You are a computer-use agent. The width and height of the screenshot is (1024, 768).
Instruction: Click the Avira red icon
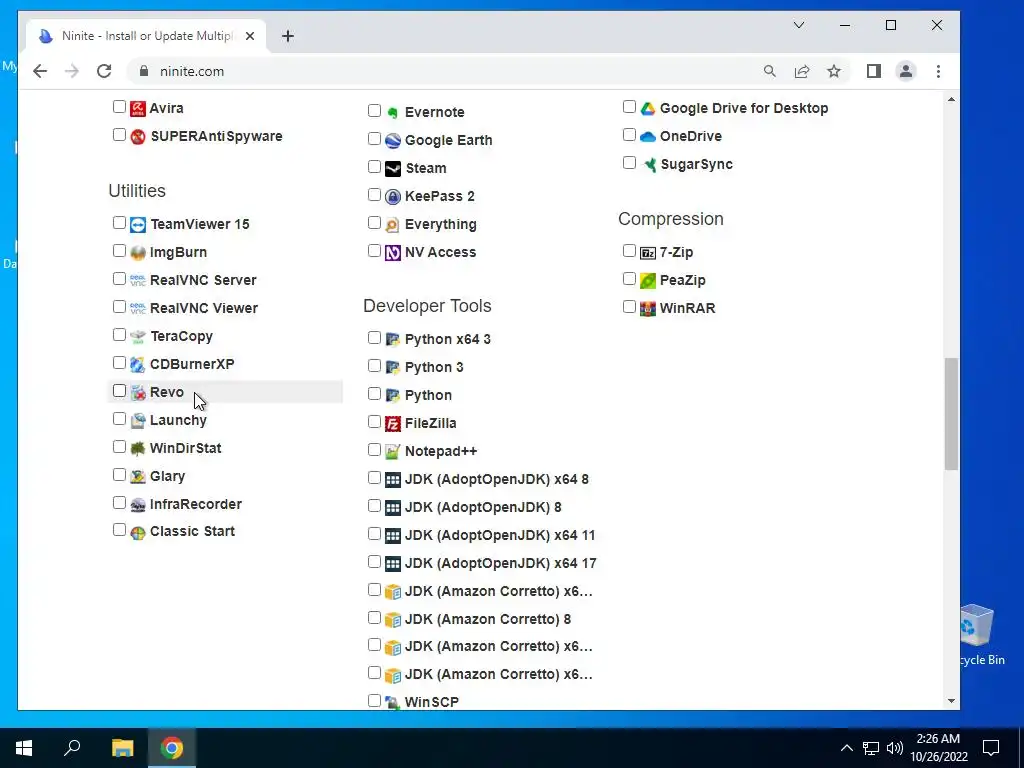point(138,108)
